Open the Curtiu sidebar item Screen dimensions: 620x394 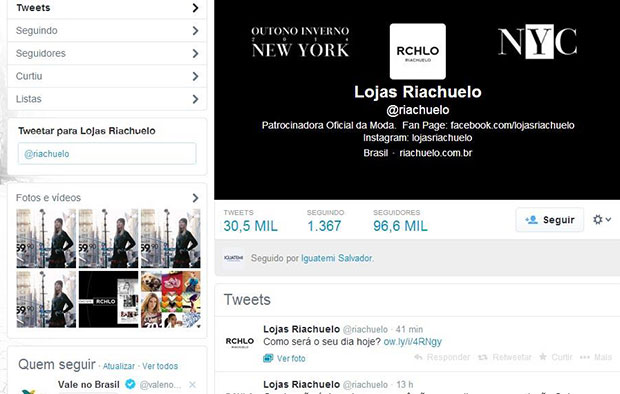tap(107, 76)
